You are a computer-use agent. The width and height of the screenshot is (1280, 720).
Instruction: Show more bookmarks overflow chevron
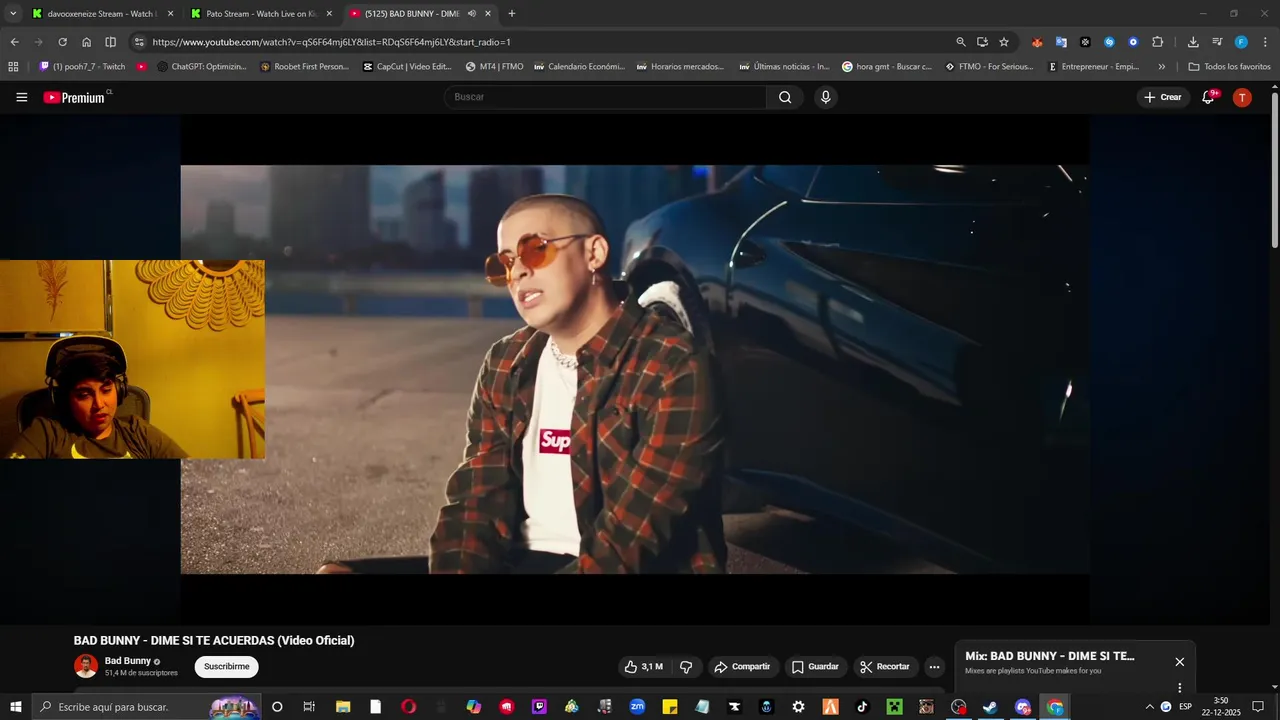(x=1161, y=67)
